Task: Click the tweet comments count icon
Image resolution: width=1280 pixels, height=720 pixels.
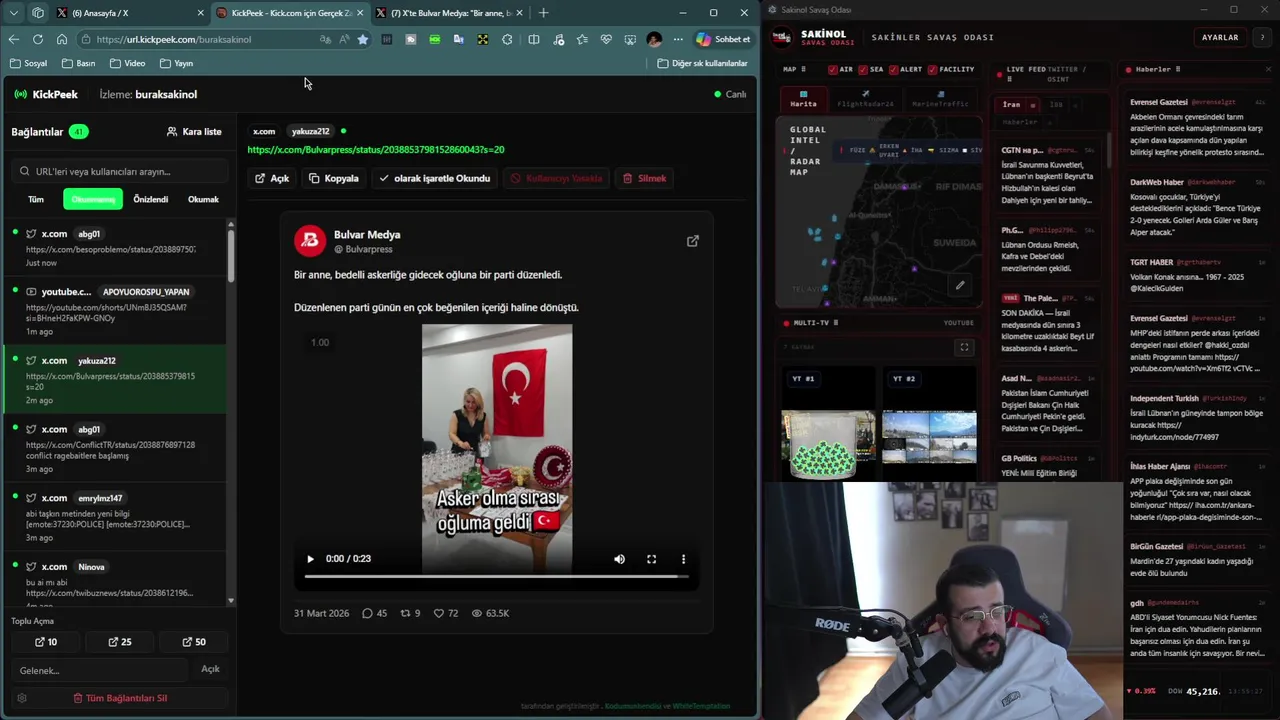Action: click(x=367, y=613)
